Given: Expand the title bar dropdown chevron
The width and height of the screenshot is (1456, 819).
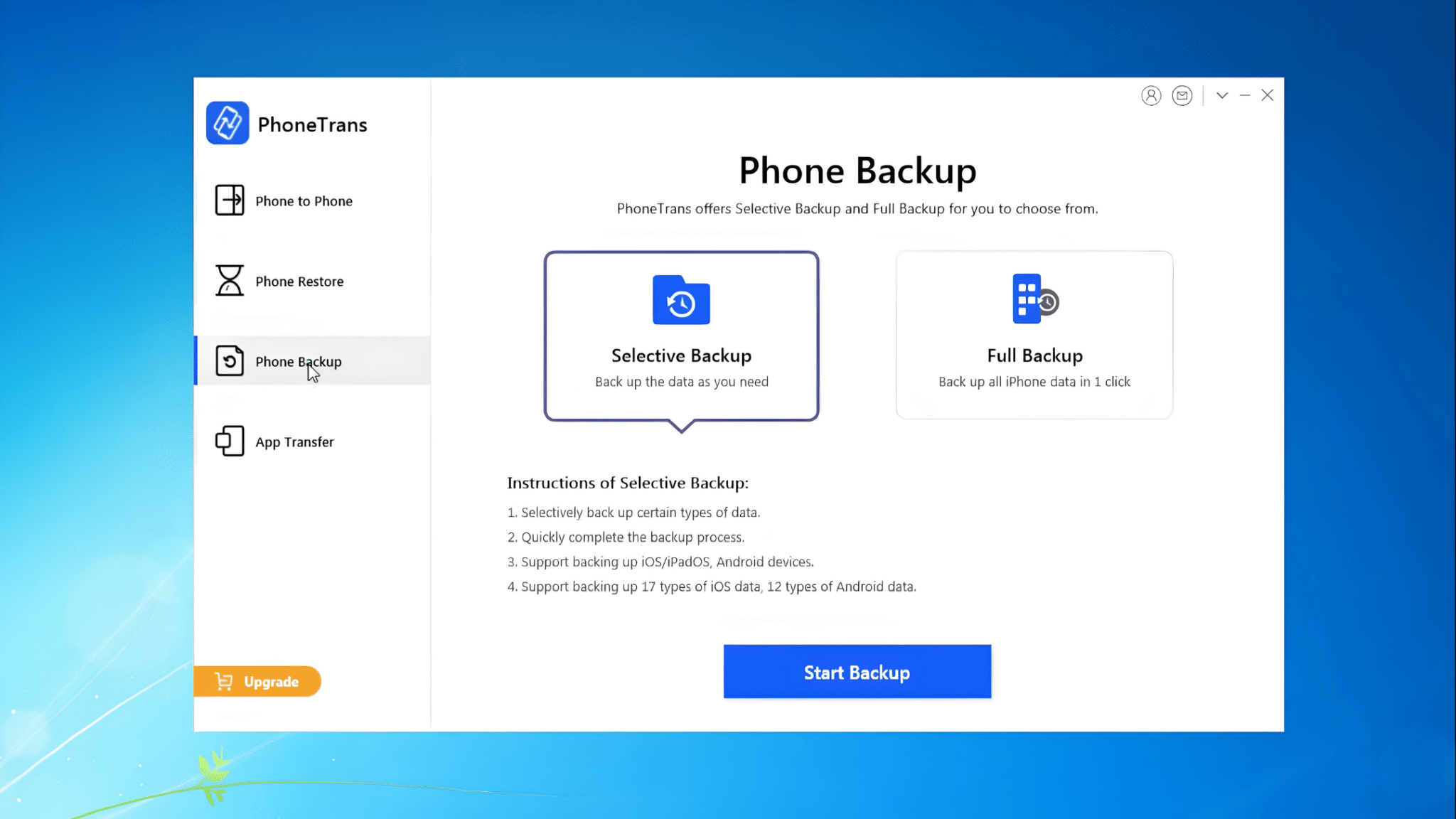Looking at the screenshot, I should coord(1222,95).
